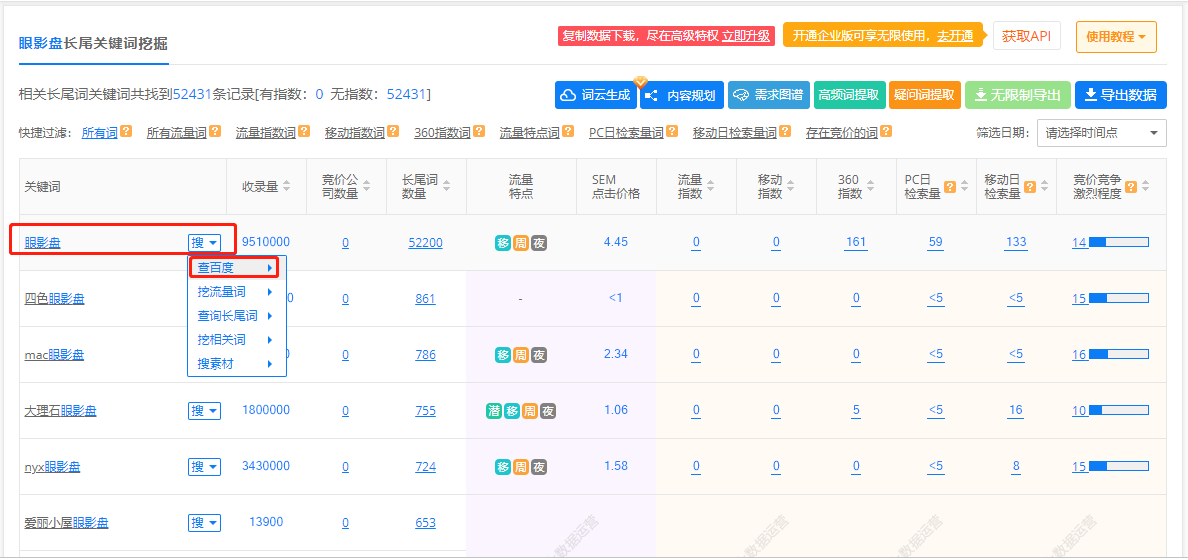1188x560 pixels.
Task: Click the 移 tag in 眼影盘 row
Action: tap(503, 243)
